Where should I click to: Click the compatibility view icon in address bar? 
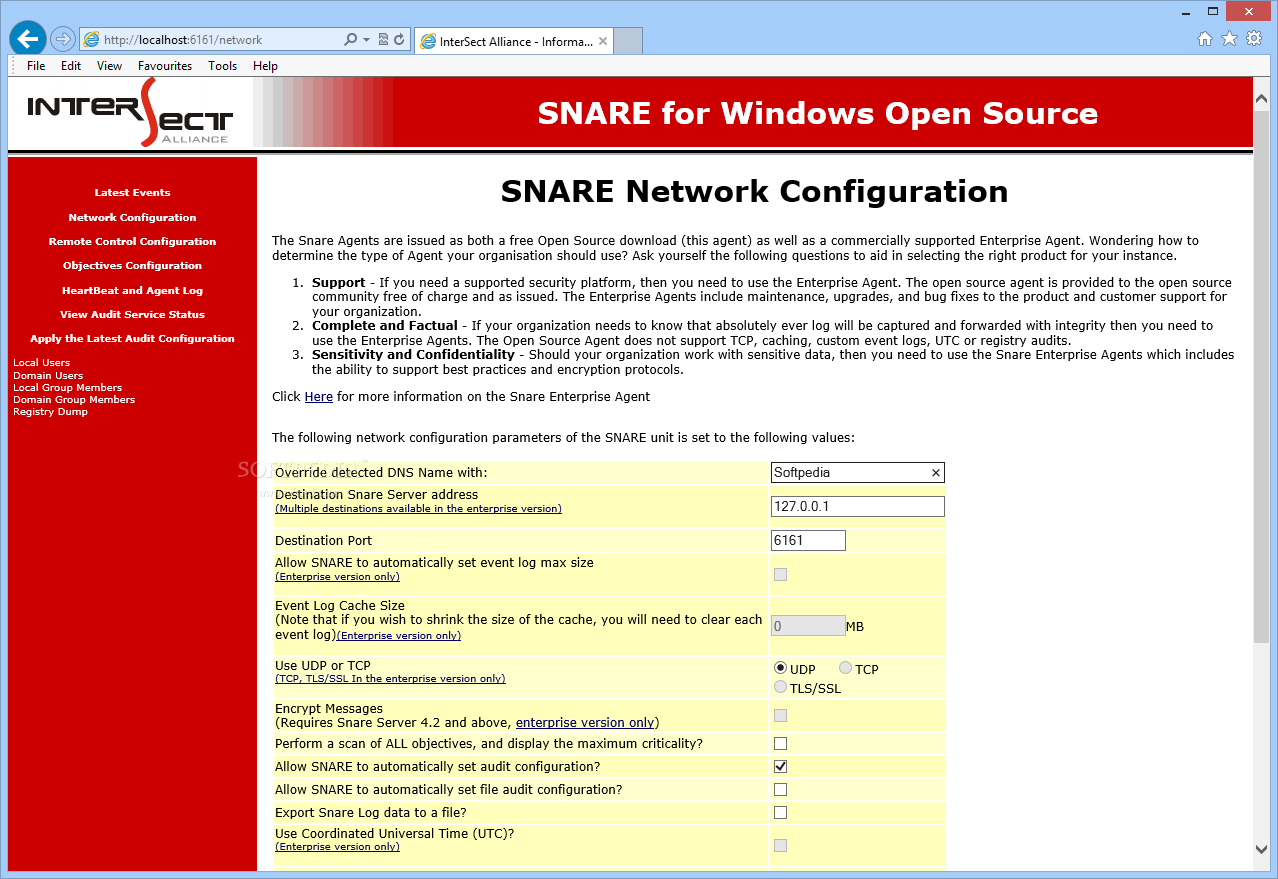pos(383,40)
